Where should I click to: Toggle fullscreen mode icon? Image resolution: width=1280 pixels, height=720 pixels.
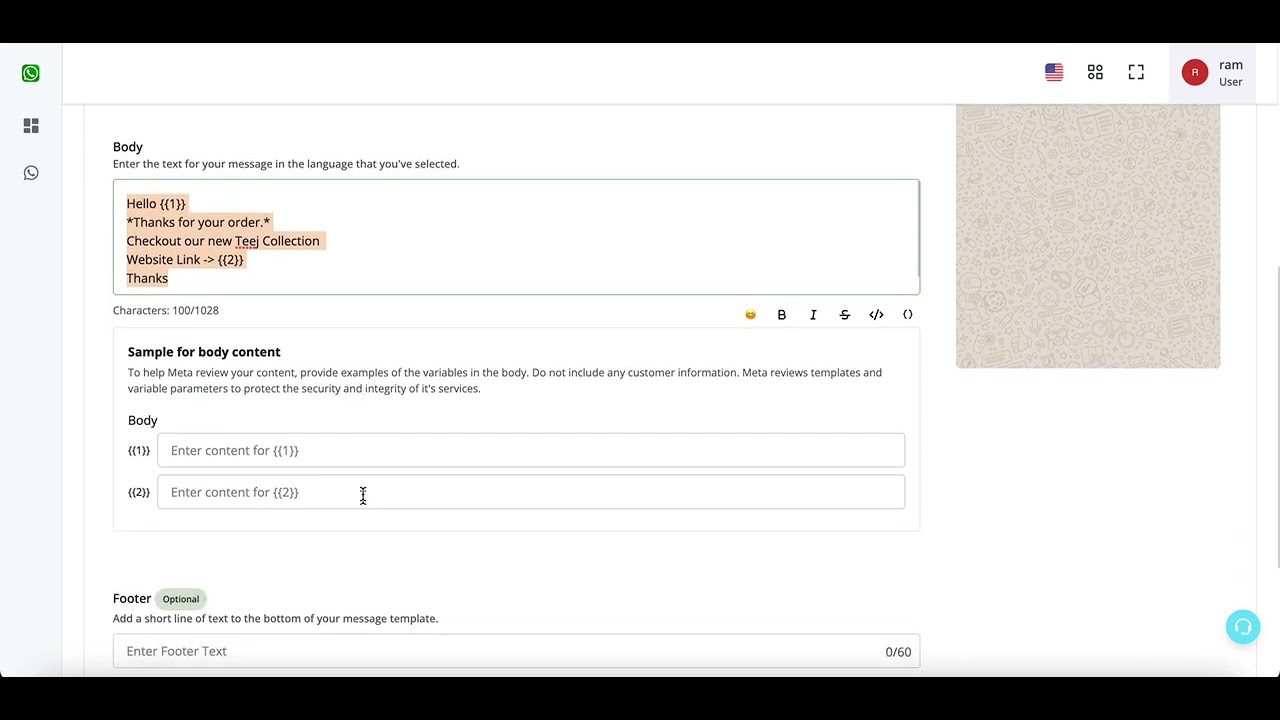(1136, 72)
